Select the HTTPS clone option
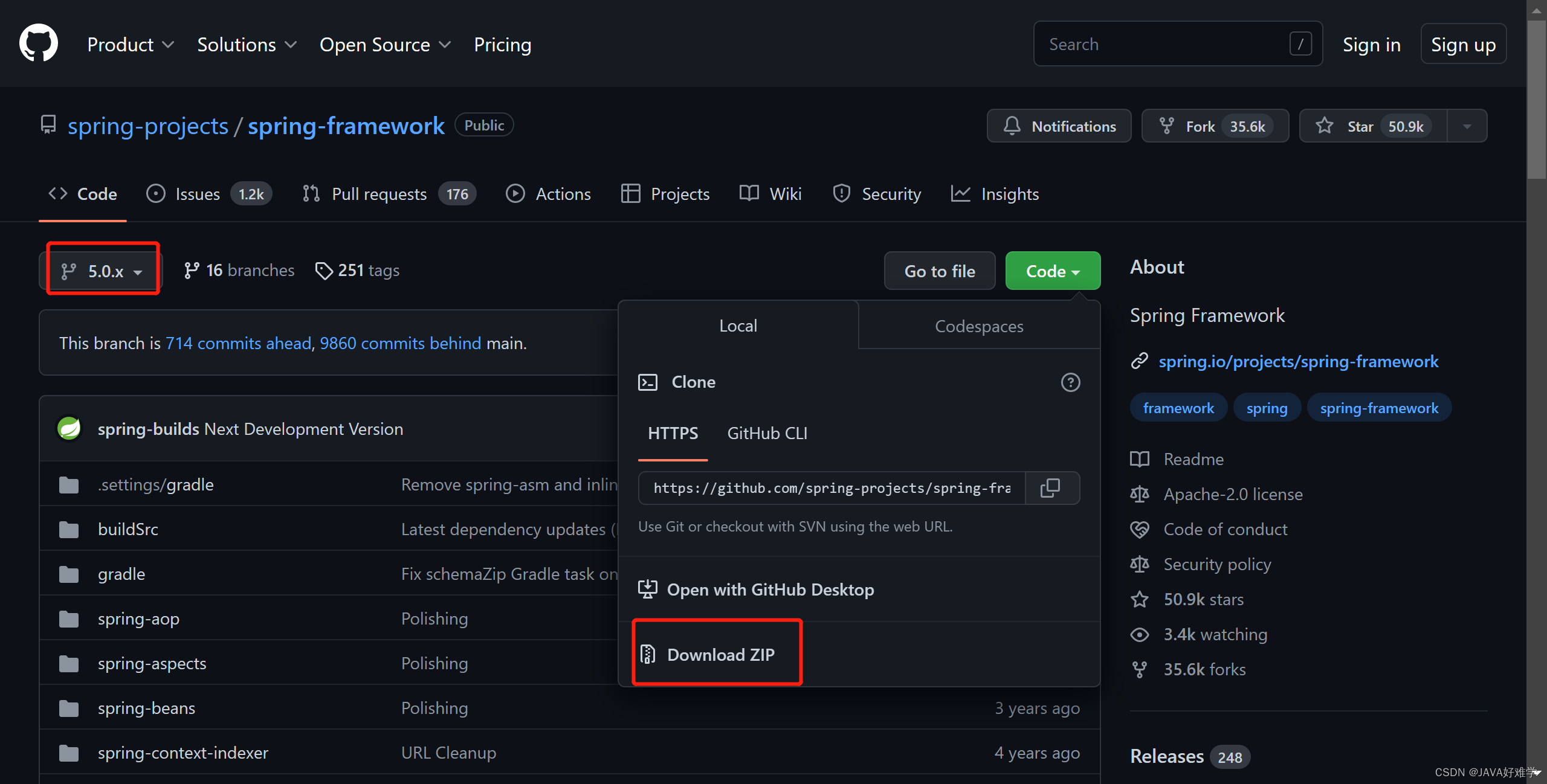1547x784 pixels. (673, 433)
